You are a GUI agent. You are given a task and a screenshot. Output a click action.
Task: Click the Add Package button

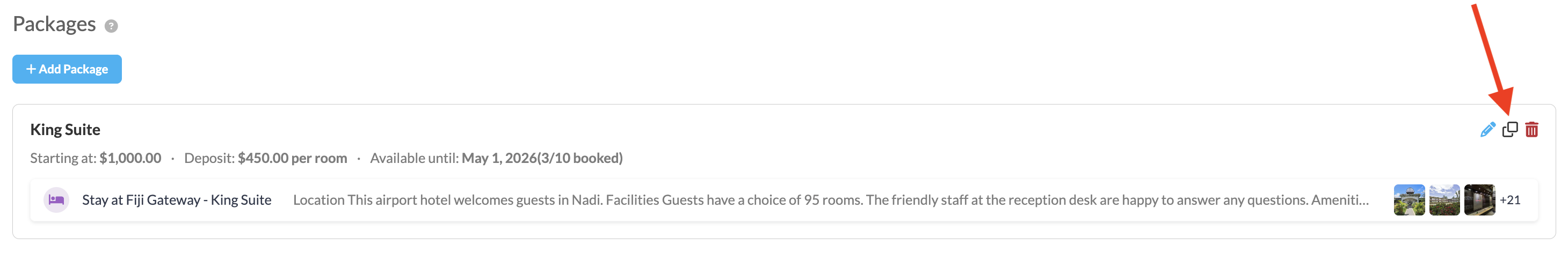[x=67, y=69]
